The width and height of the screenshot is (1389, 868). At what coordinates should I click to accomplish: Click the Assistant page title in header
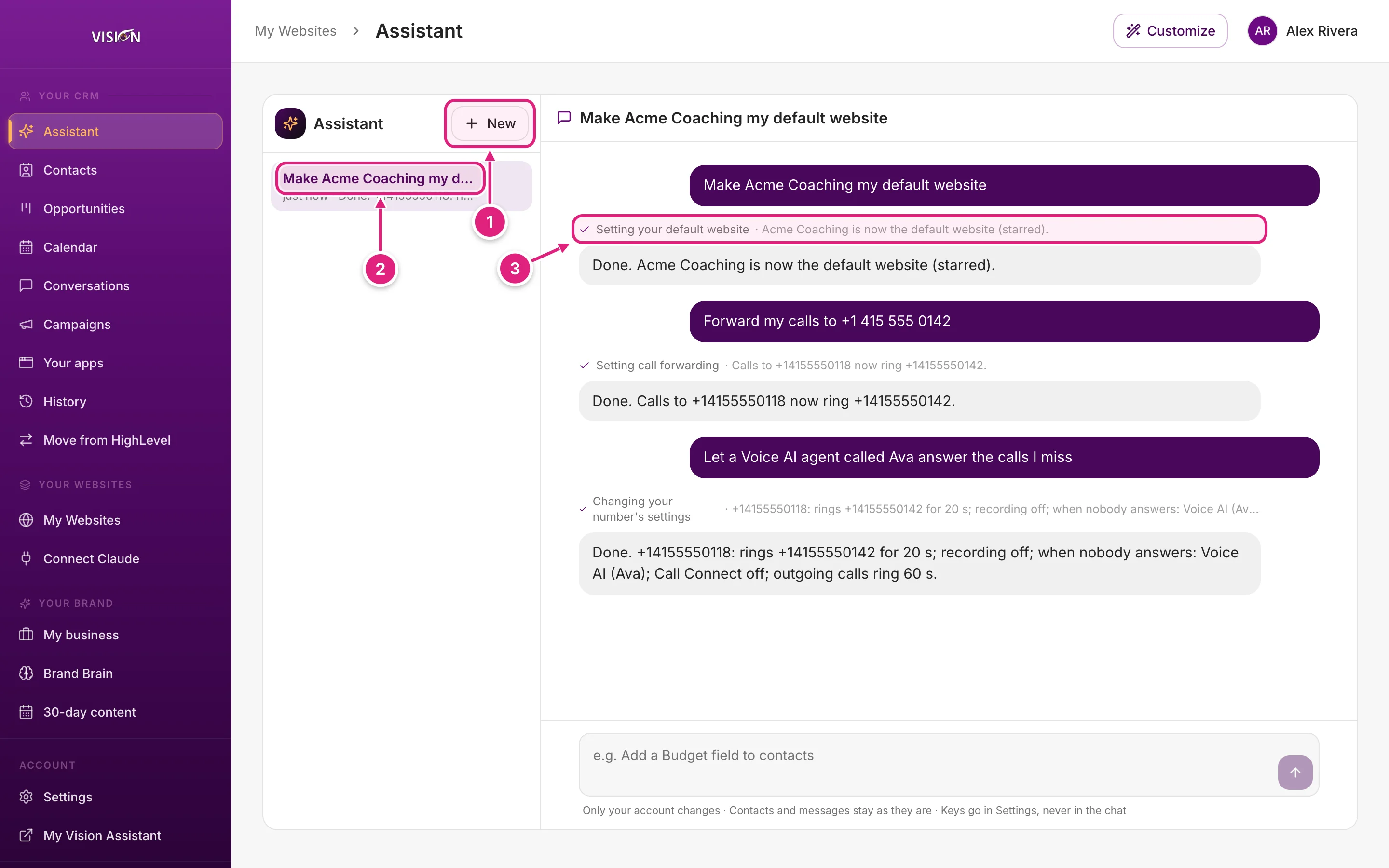[419, 31]
